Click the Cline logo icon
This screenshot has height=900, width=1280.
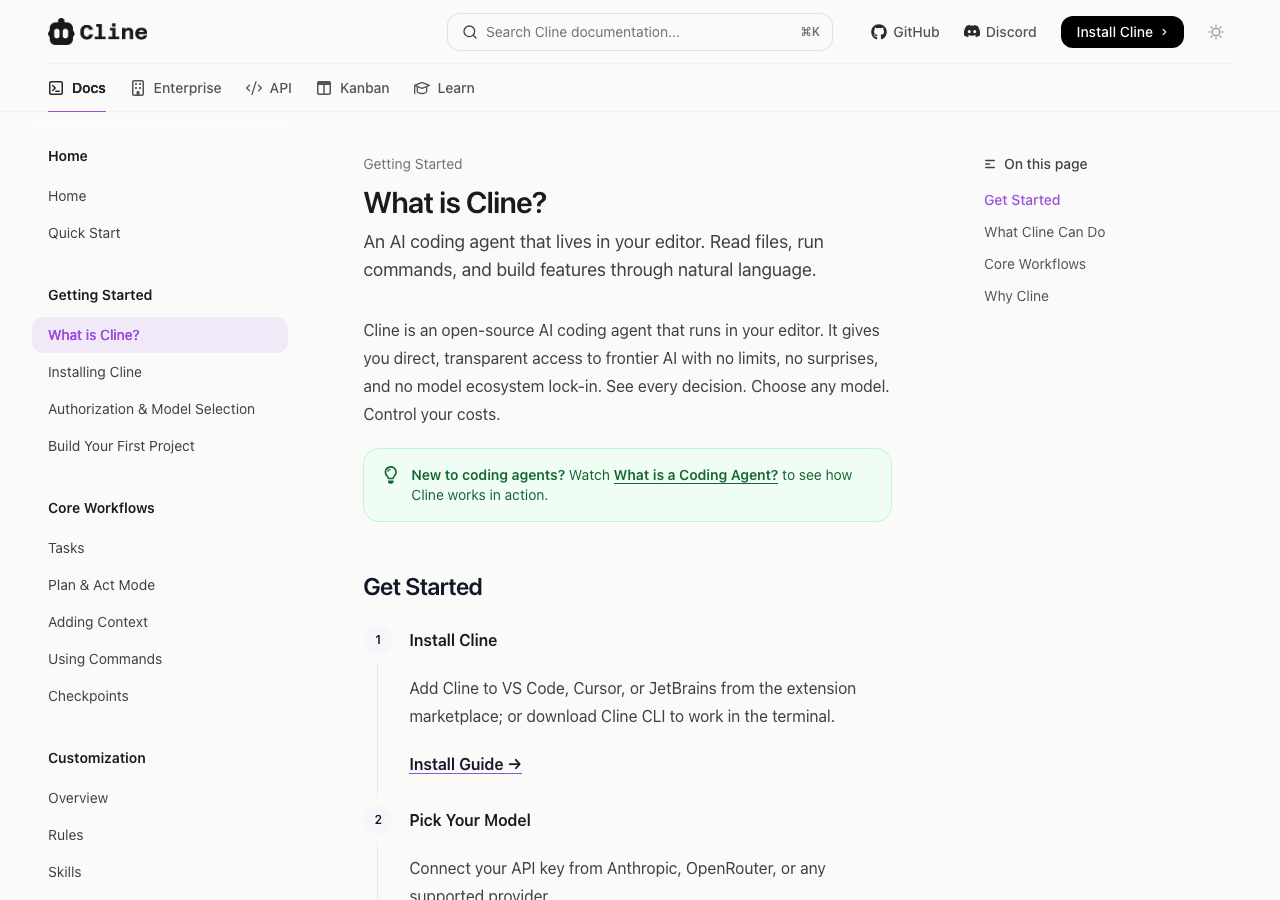pyautogui.click(x=61, y=32)
